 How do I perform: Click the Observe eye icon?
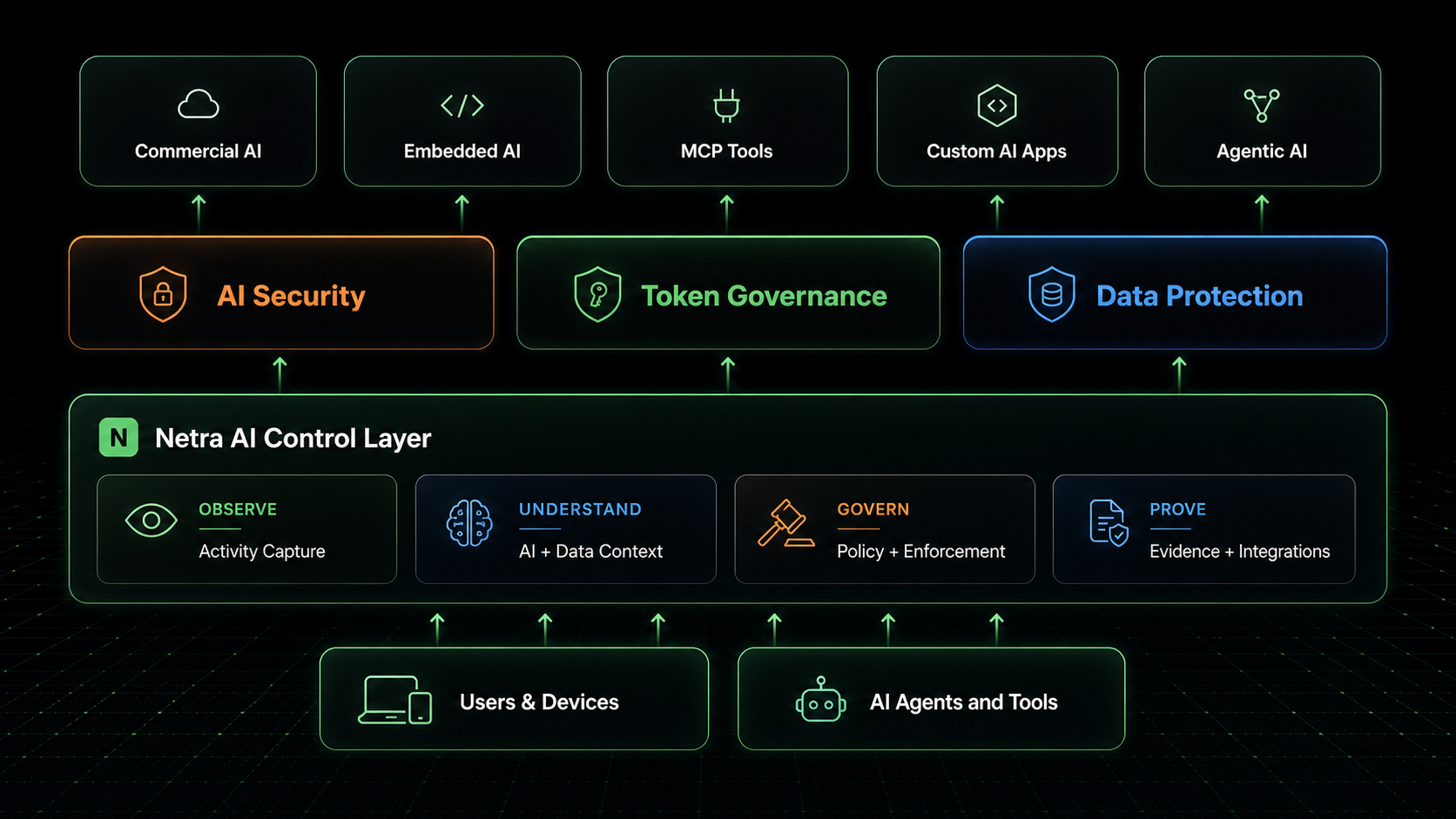pos(151,520)
